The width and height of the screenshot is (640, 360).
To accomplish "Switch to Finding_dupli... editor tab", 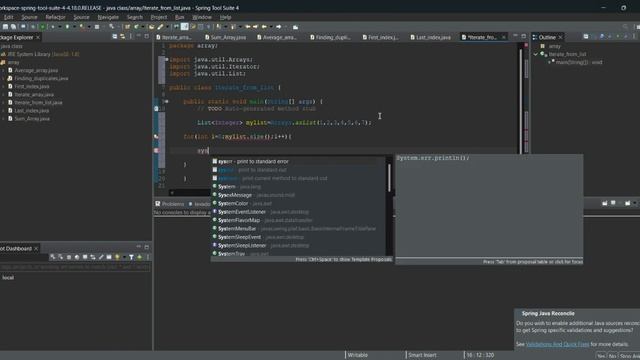I will (330, 37).
